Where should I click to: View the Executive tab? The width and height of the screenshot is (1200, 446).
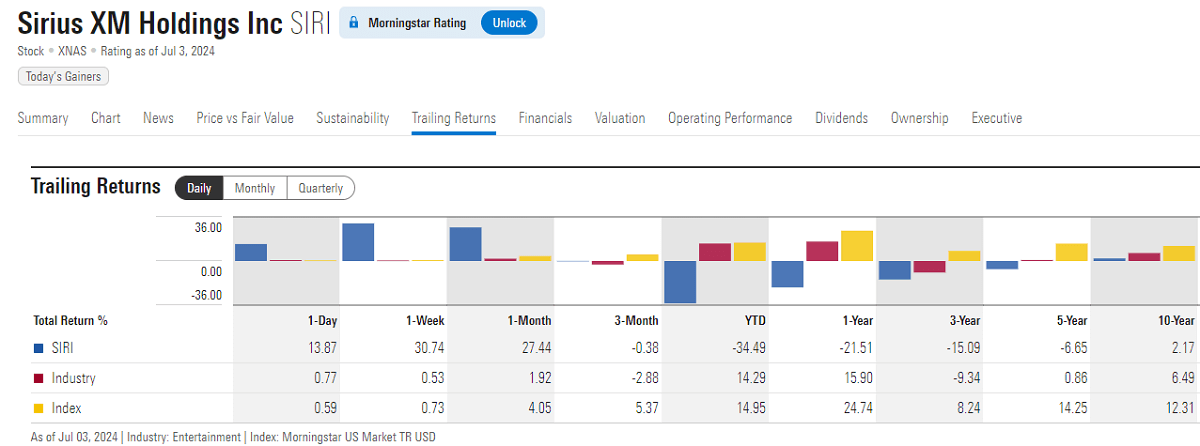click(997, 118)
